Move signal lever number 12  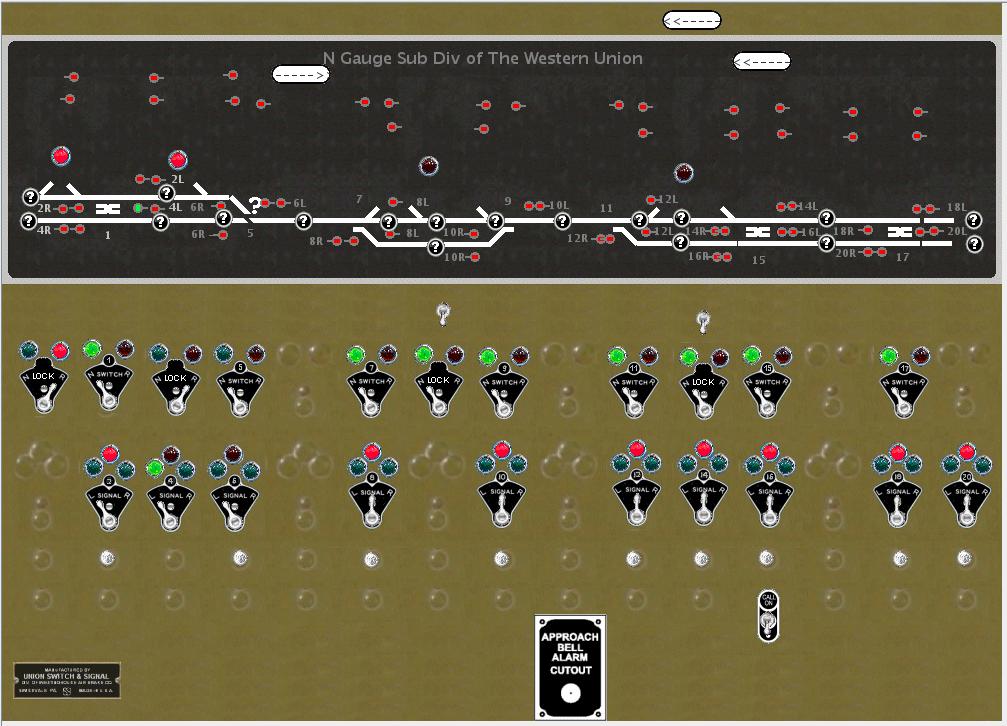636,498
